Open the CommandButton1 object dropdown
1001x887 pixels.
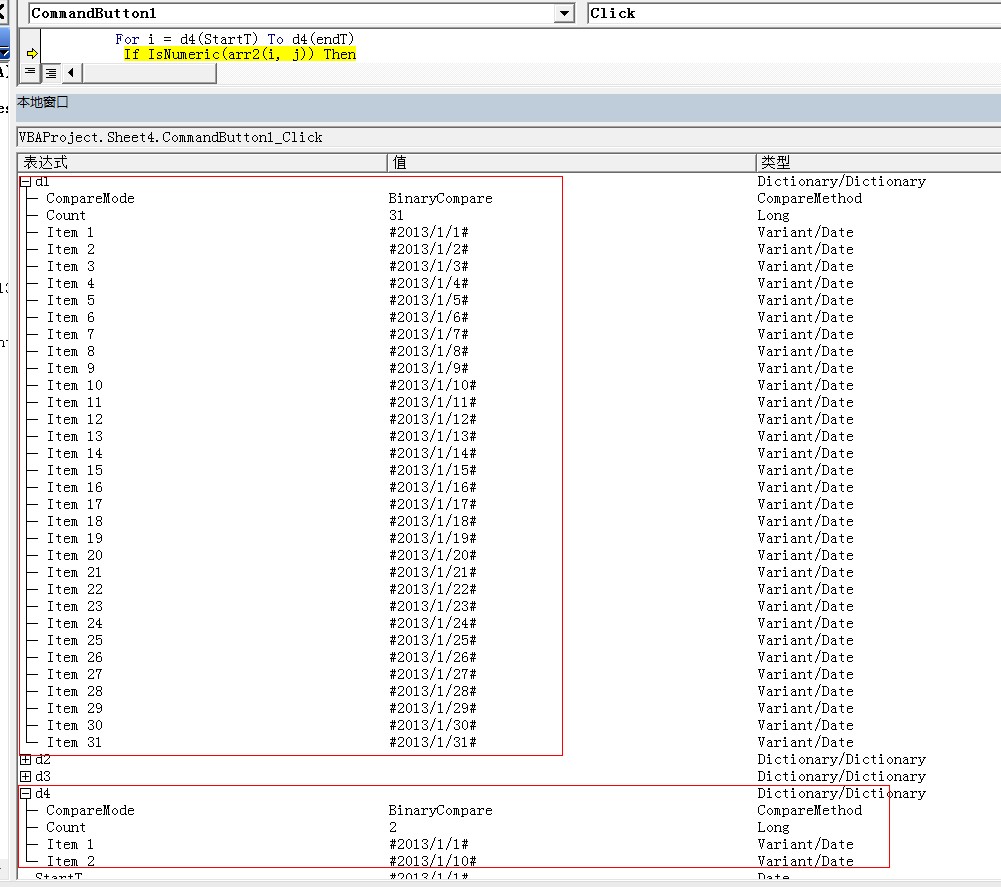(565, 13)
